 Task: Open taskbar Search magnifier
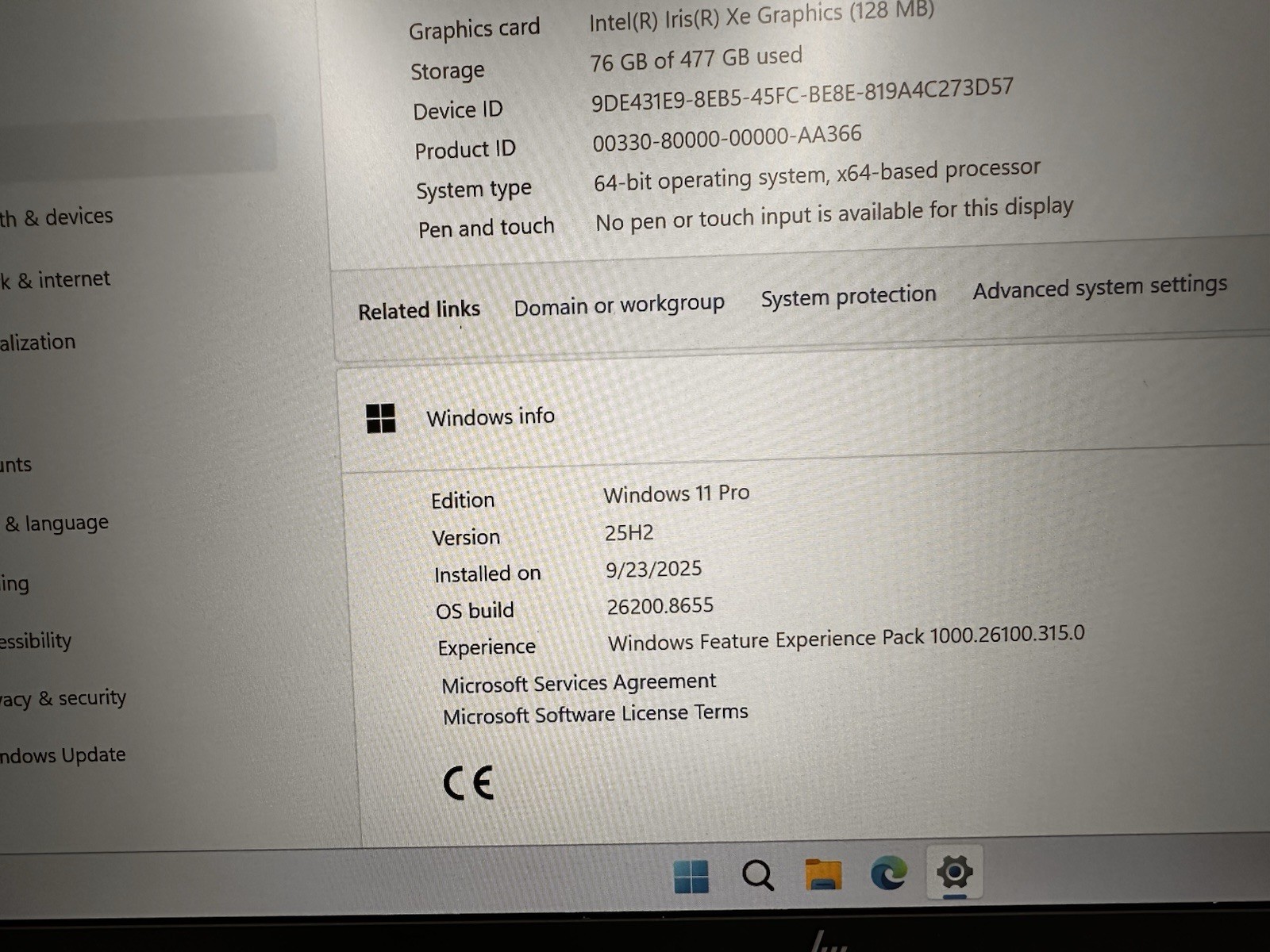point(757,876)
